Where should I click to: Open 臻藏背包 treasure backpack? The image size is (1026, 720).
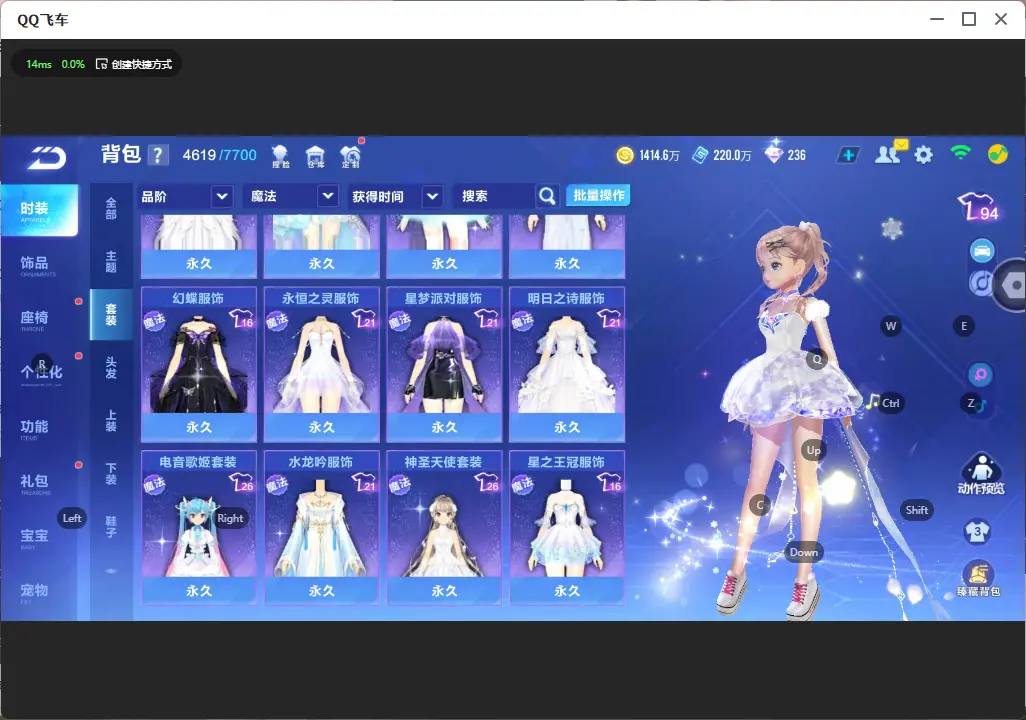pyautogui.click(x=978, y=579)
